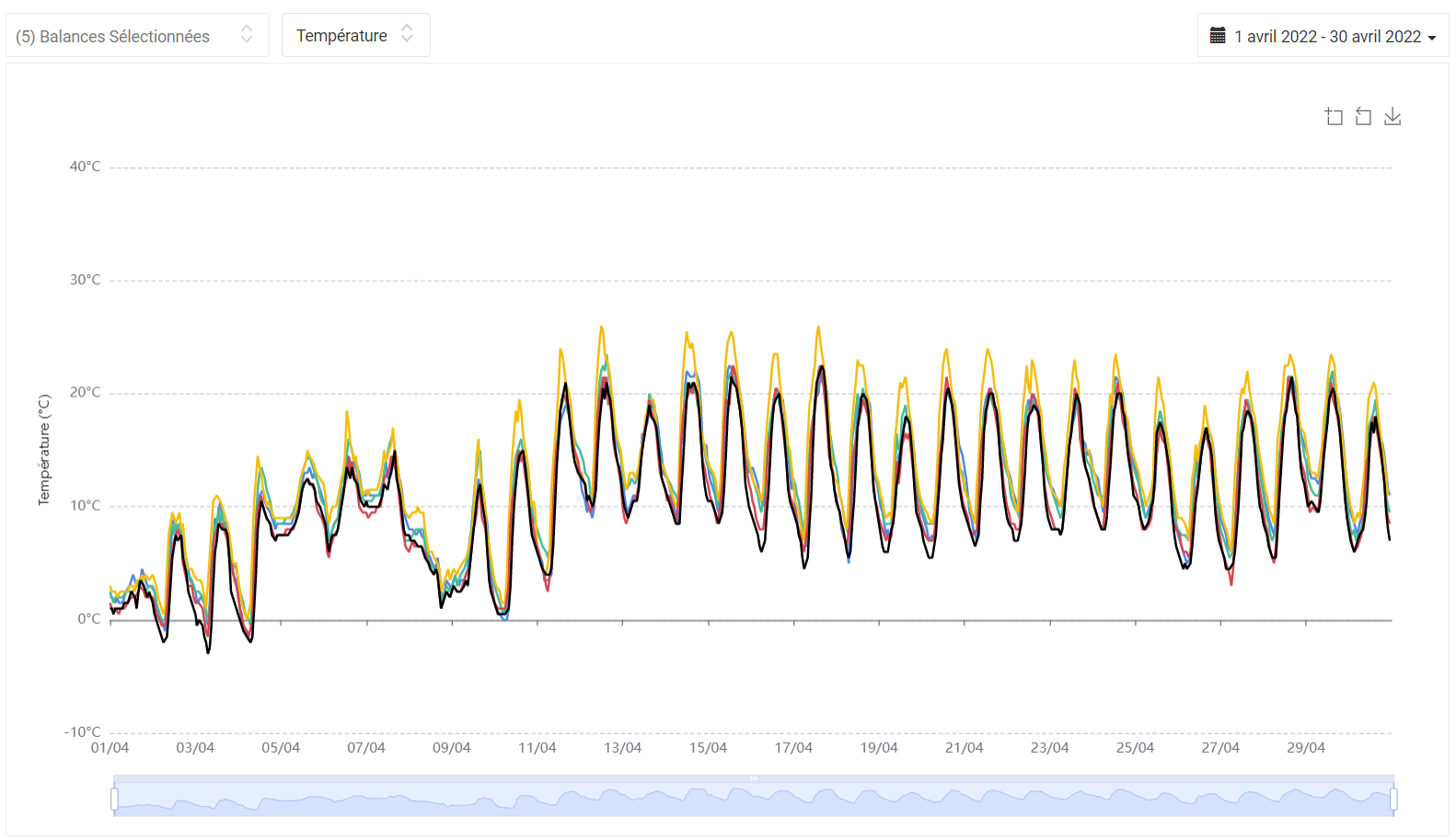
Task: Click the 29/04 x-axis date label
Action: tap(1306, 748)
